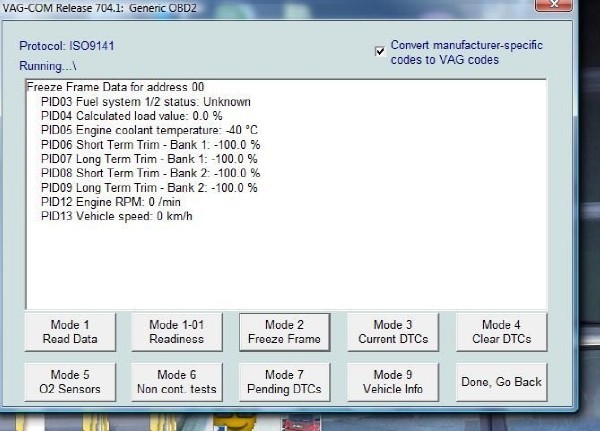This screenshot has width=600, height=431.
Task: Select PID06 Short Term Trim Bank 1 line
Action: coord(150,145)
